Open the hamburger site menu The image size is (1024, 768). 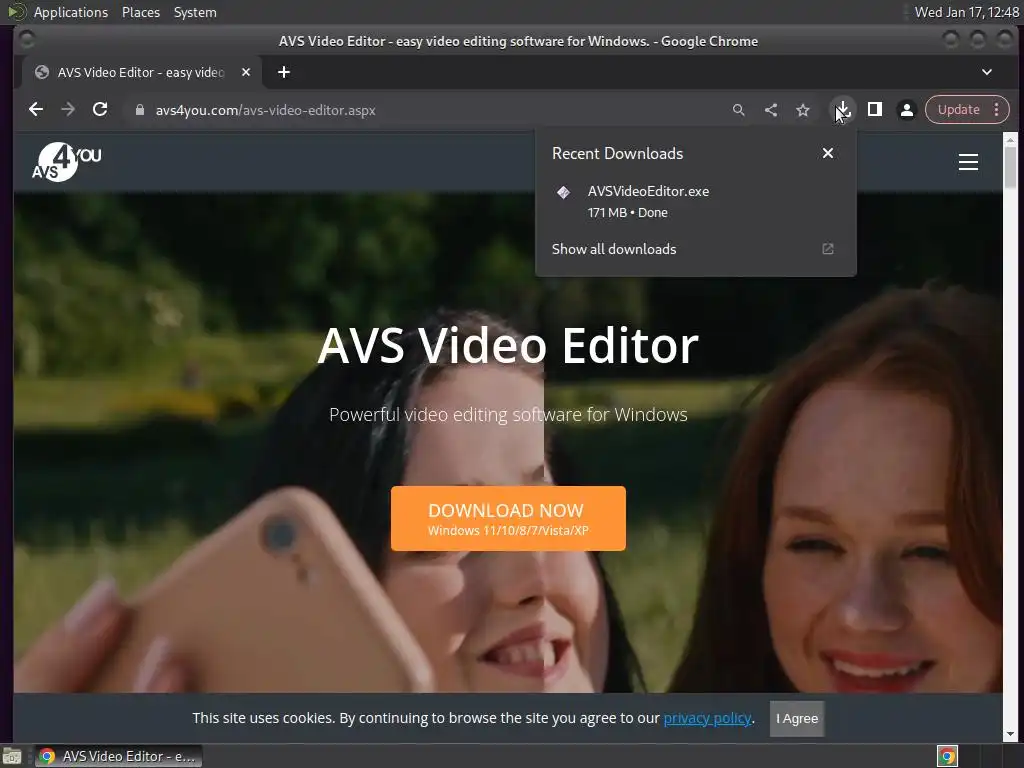pos(968,162)
